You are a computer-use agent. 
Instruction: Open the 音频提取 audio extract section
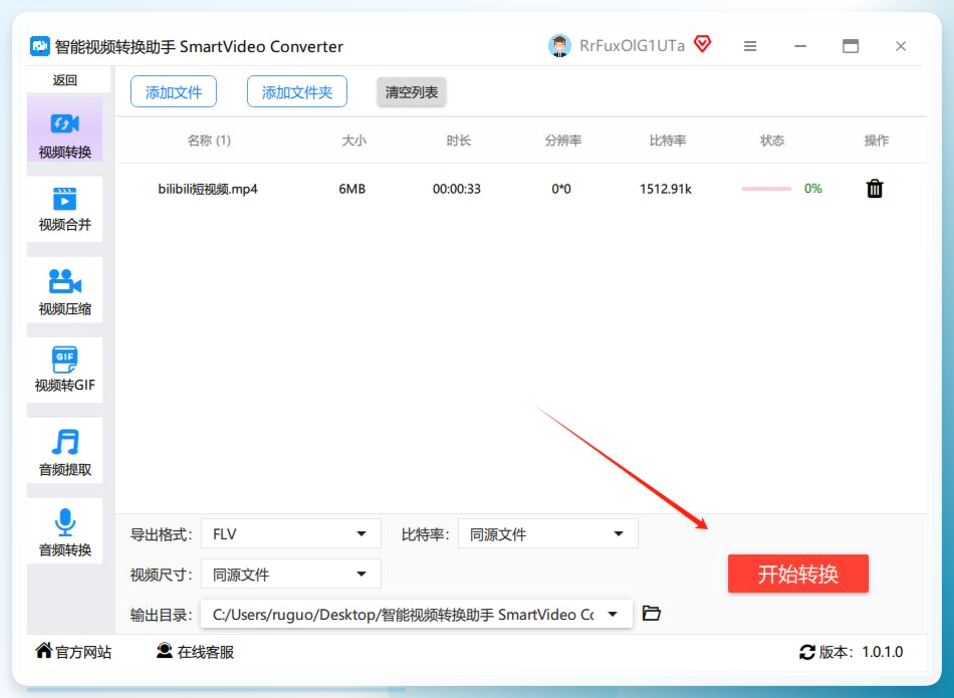click(64, 451)
